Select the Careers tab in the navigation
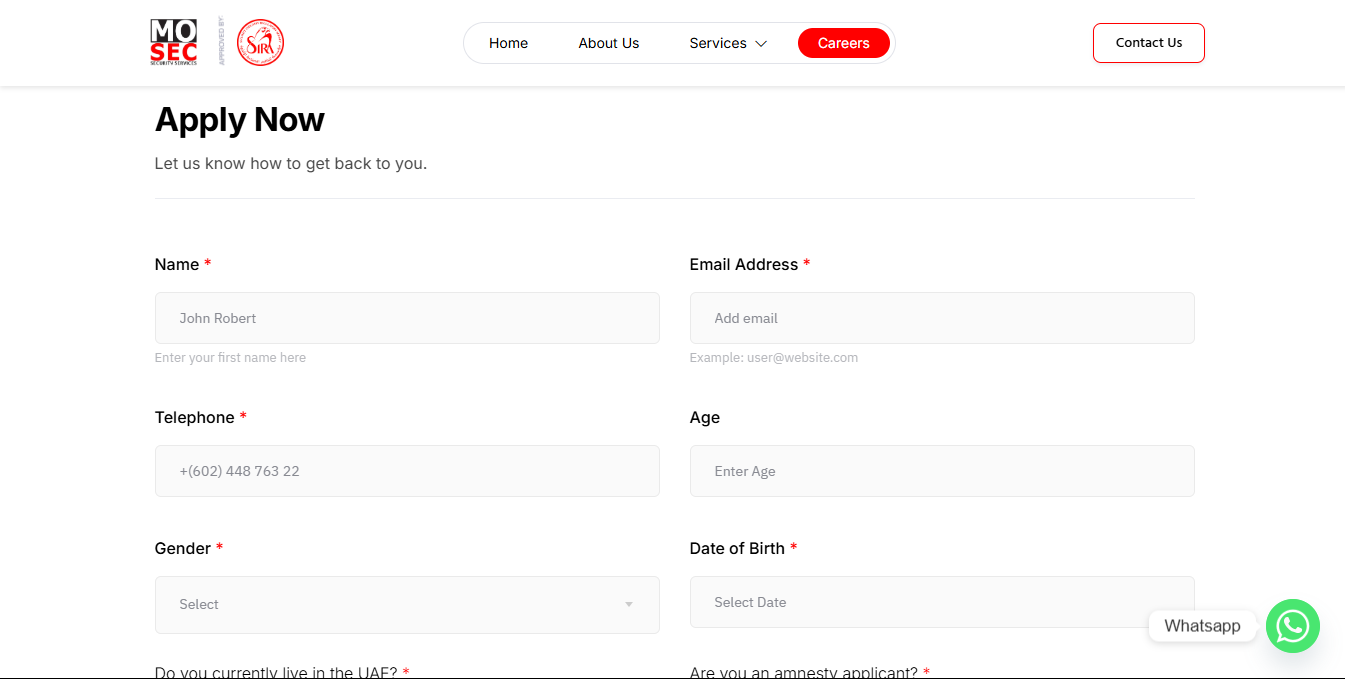The image size is (1345, 679). coord(843,43)
